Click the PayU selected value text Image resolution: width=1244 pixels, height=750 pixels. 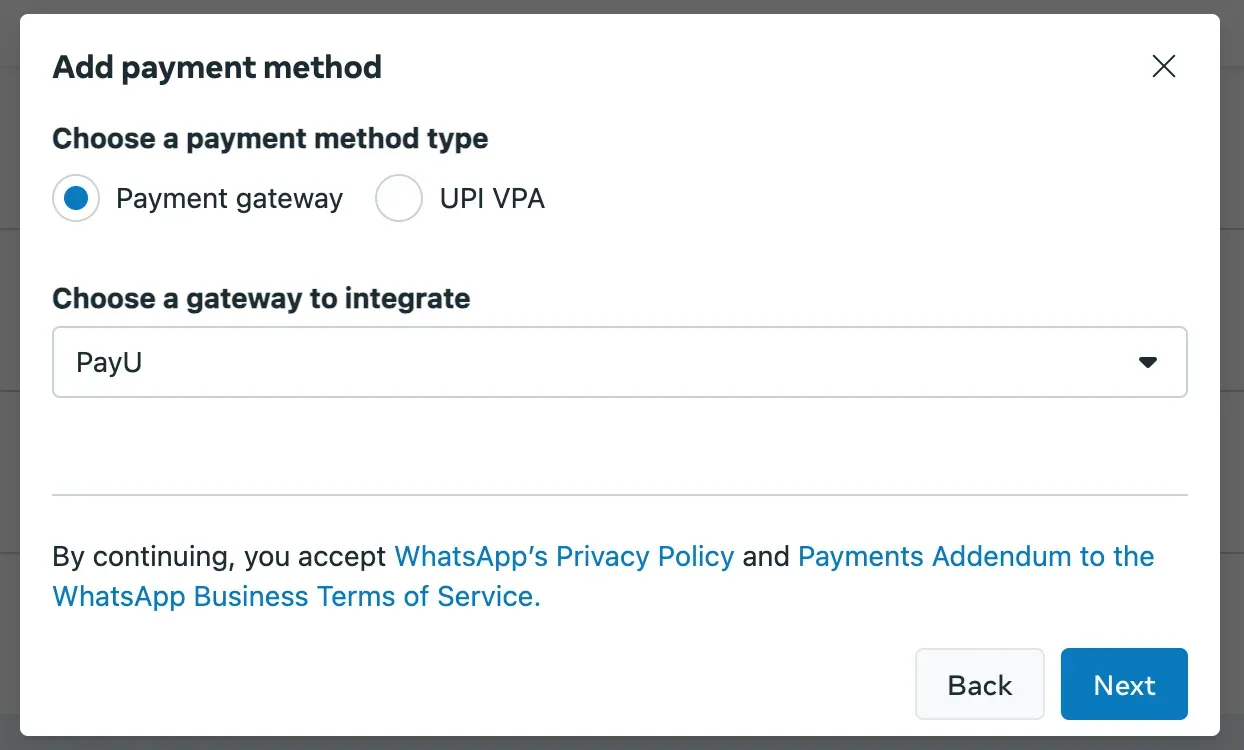point(109,362)
